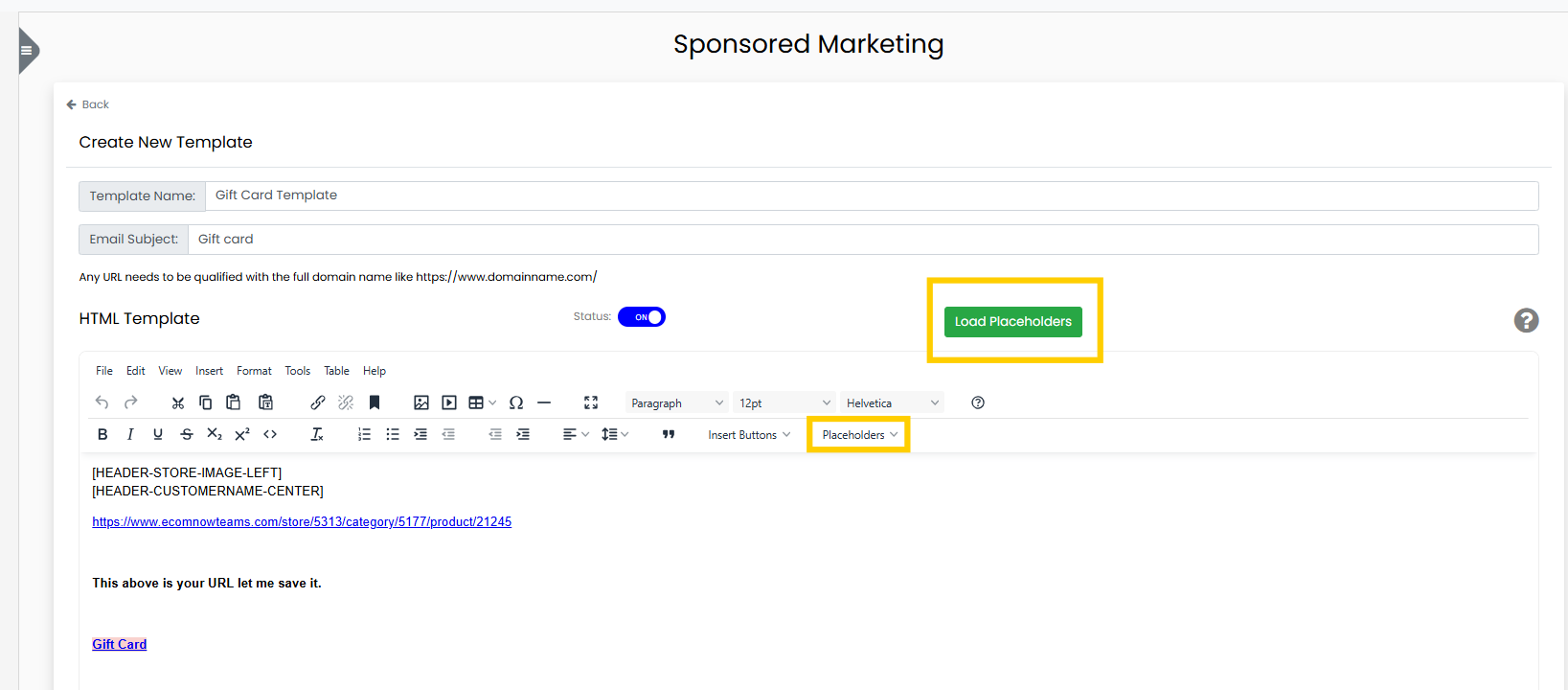Image resolution: width=1568 pixels, height=690 pixels.
Task: Apply italic formatting
Action: (x=130, y=434)
